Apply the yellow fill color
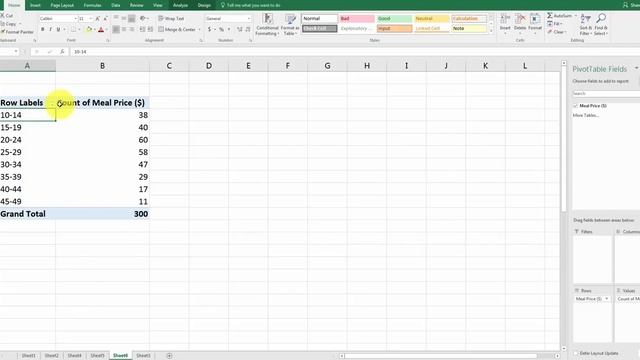640x360 pixels. tap(89, 29)
